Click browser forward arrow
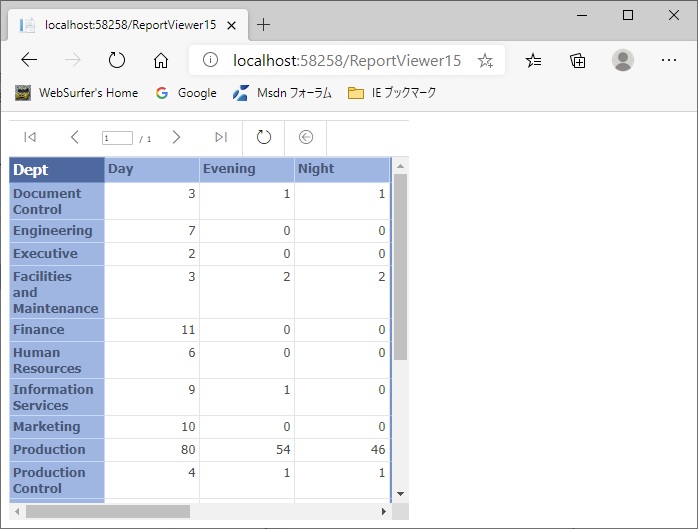The height and width of the screenshot is (529, 698). coord(73,60)
